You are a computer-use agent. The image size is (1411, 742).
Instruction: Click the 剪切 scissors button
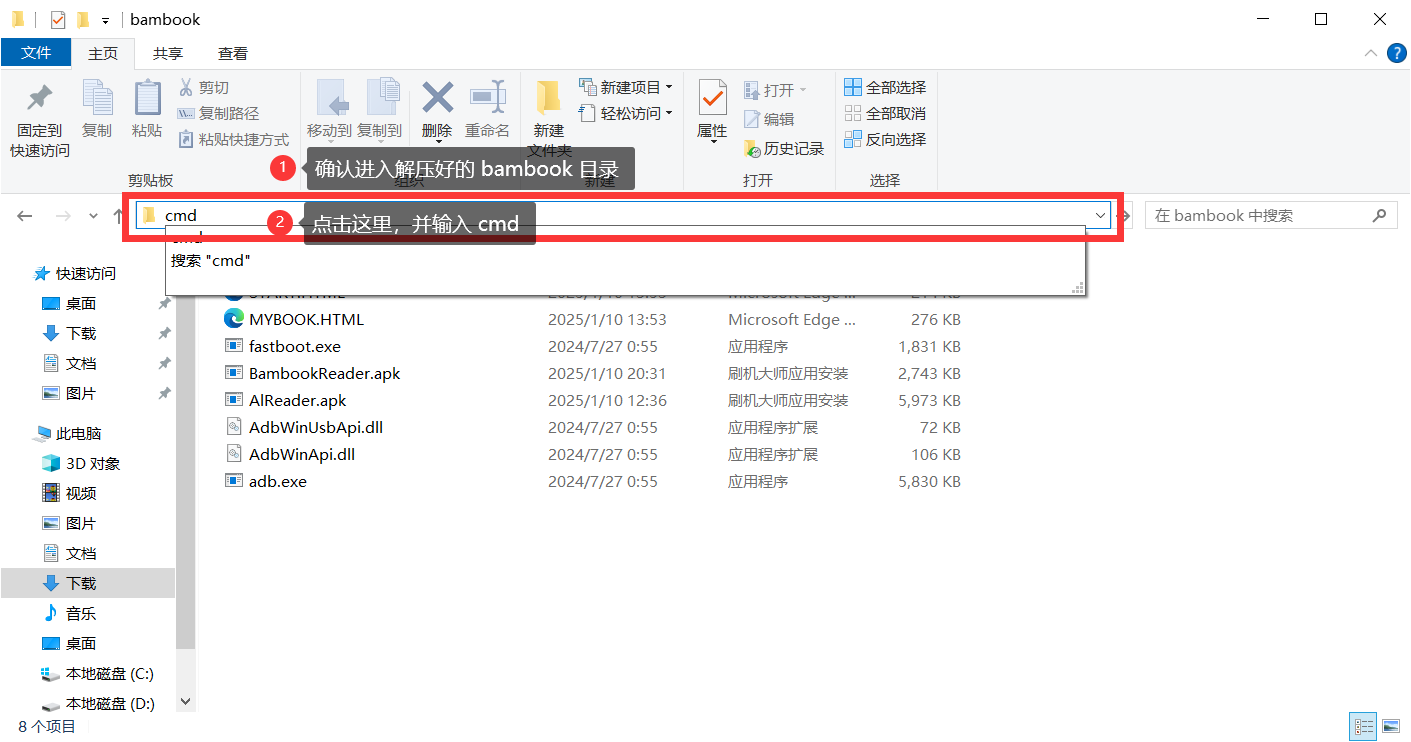204,88
